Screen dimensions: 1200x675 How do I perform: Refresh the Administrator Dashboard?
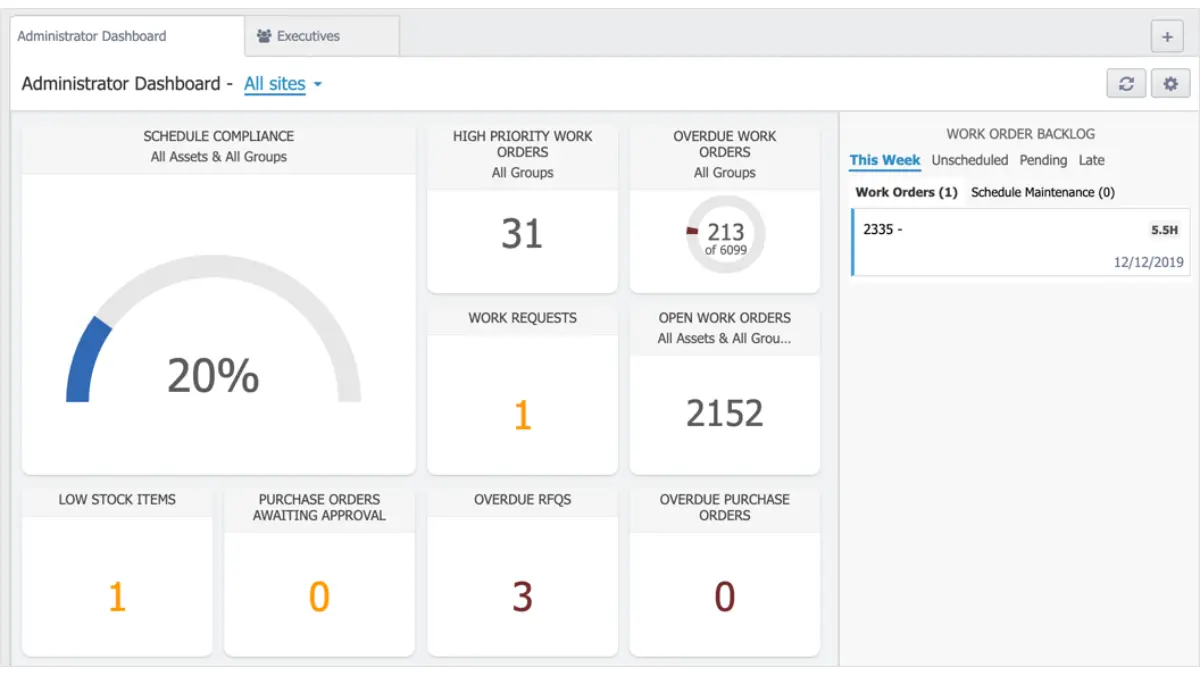1126,83
